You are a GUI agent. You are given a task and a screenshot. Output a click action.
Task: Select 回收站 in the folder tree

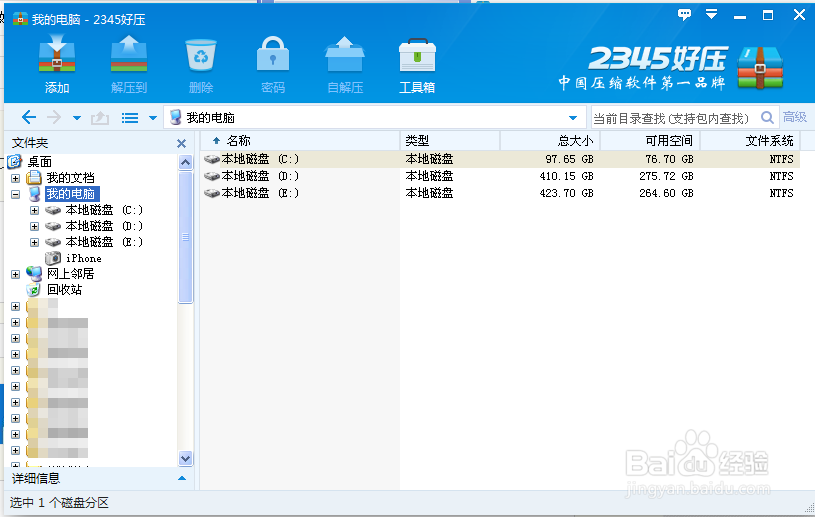coord(64,290)
